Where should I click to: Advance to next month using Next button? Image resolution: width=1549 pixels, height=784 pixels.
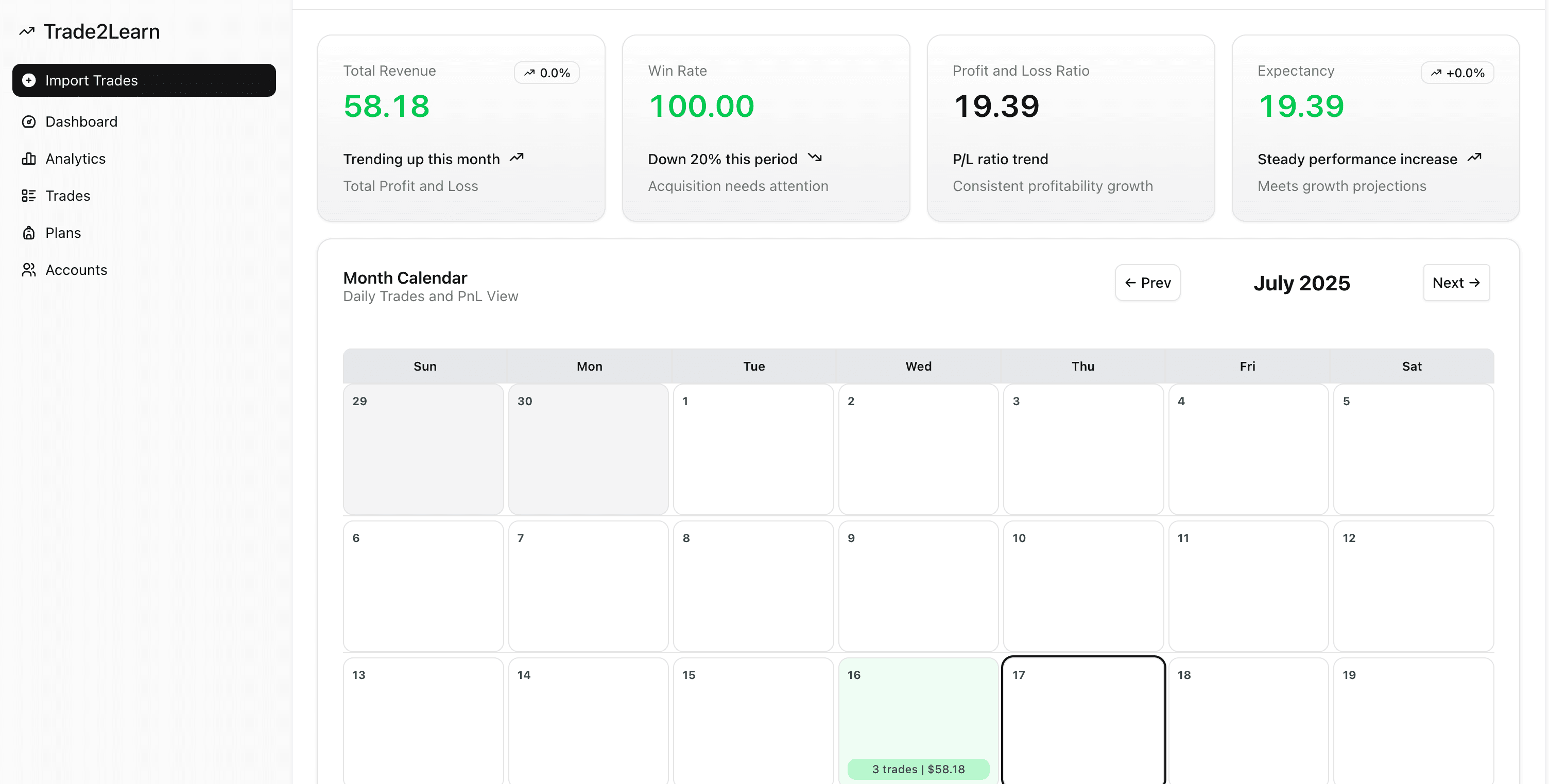[1456, 283]
